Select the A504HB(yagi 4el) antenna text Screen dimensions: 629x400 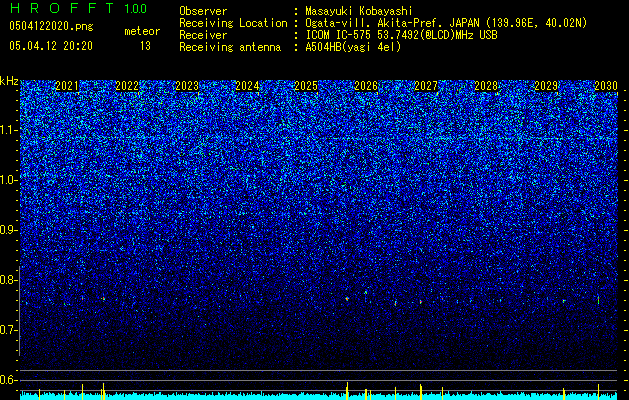pos(353,47)
